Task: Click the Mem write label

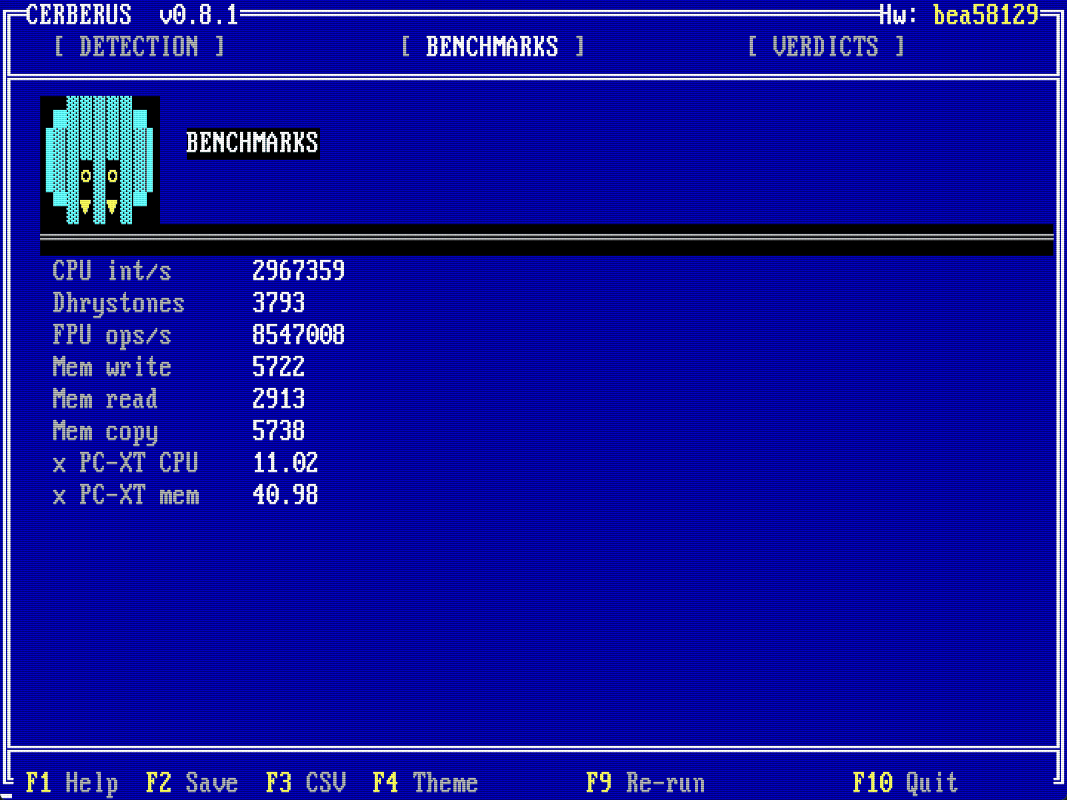Action: coord(112,367)
